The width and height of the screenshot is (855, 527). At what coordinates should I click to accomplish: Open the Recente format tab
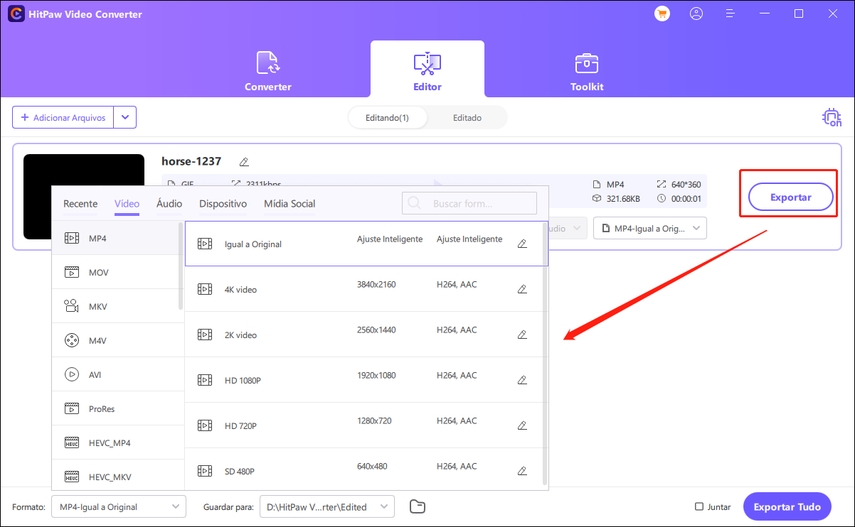coord(80,203)
